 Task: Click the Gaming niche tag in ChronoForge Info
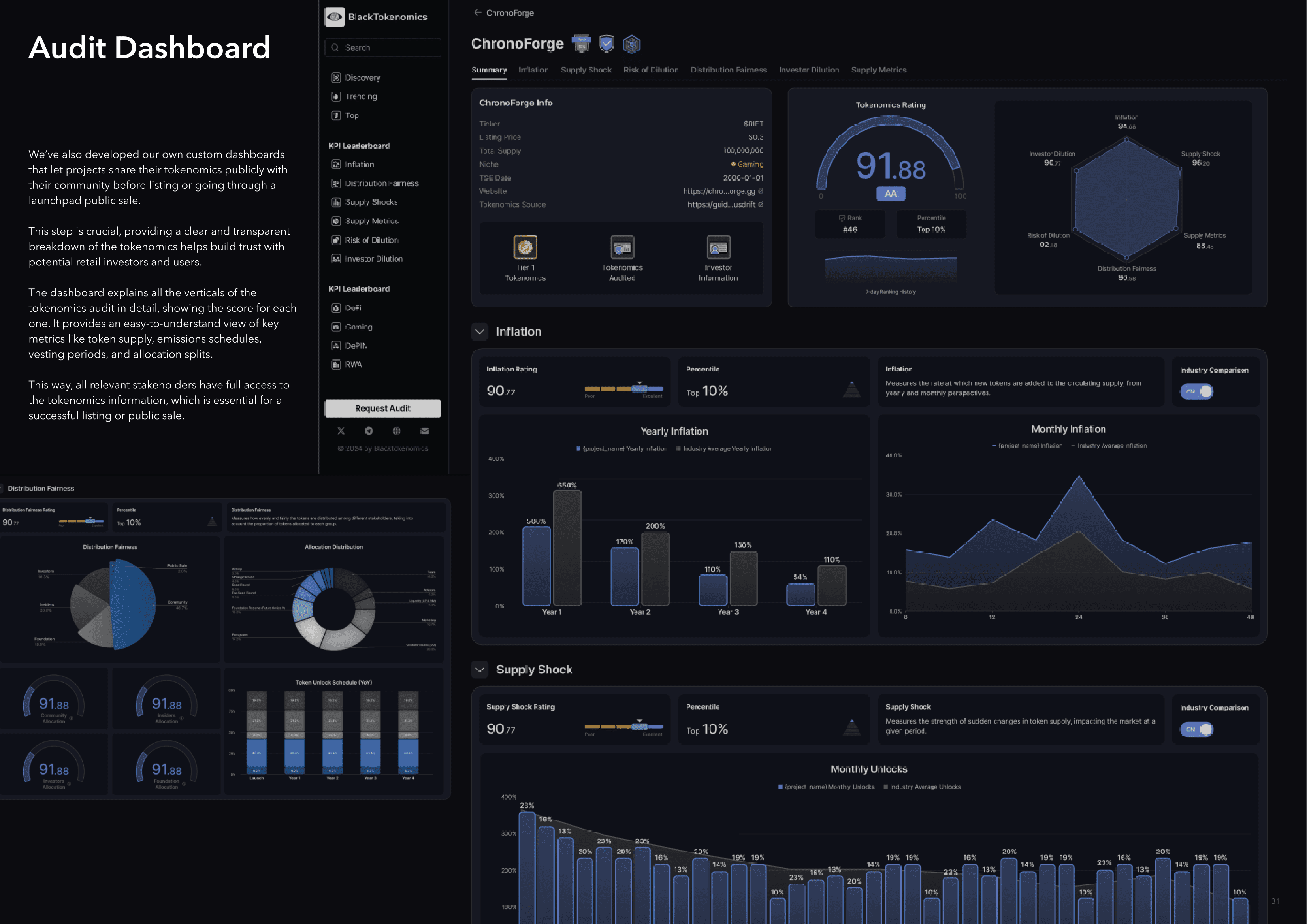pyautogui.click(x=748, y=164)
